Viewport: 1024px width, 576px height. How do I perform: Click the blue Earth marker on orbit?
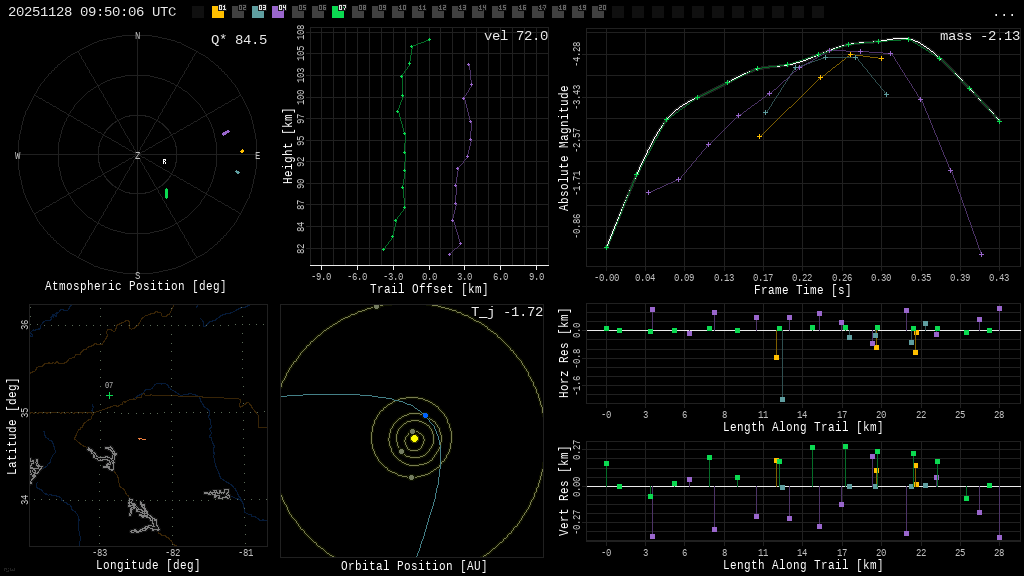[425, 415]
